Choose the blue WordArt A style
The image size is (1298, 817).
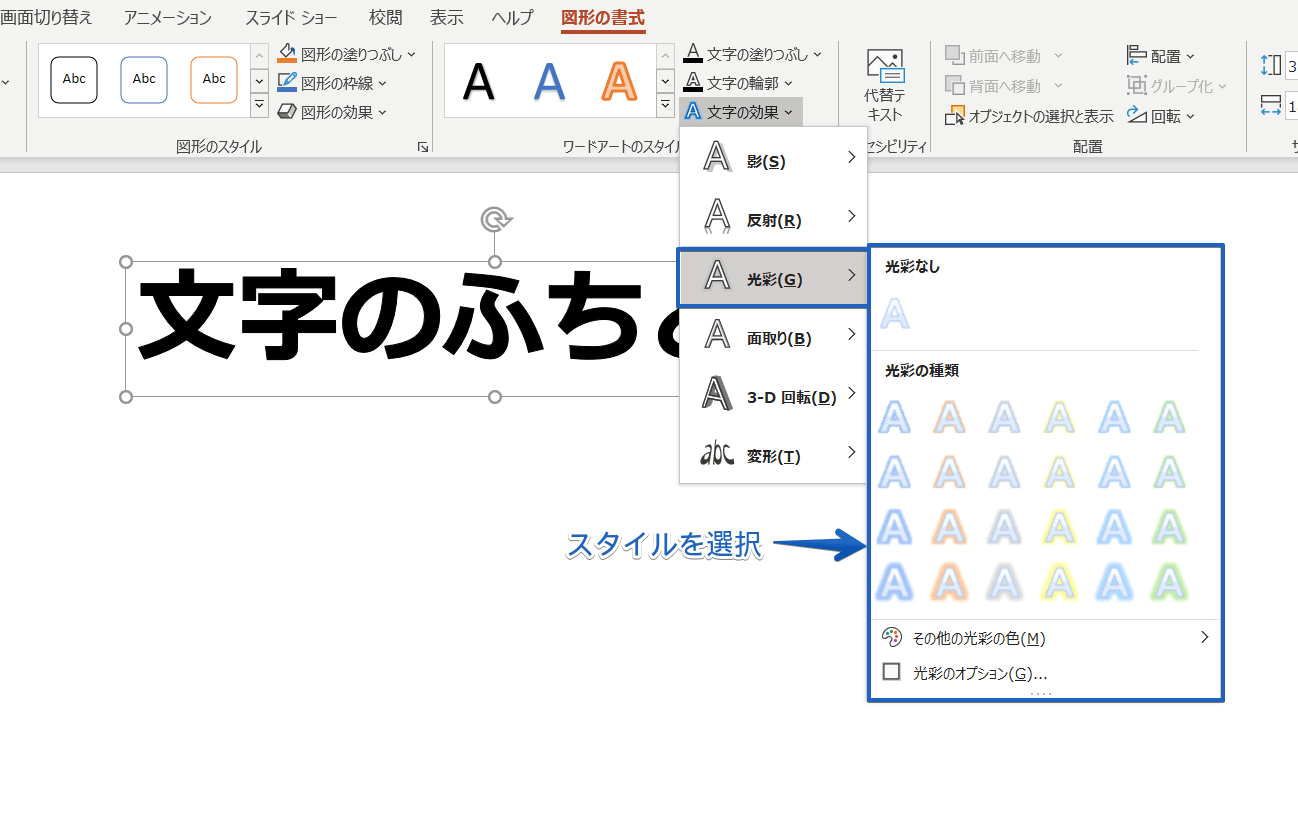point(549,81)
